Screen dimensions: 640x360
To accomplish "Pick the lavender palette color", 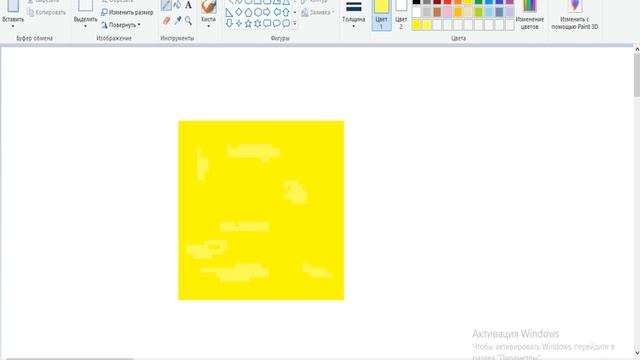I will pyautogui.click(x=509, y=13).
